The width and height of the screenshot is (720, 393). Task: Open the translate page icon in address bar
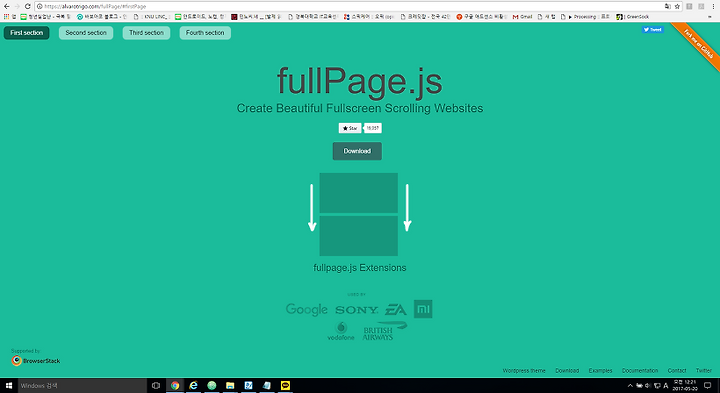click(x=668, y=6)
